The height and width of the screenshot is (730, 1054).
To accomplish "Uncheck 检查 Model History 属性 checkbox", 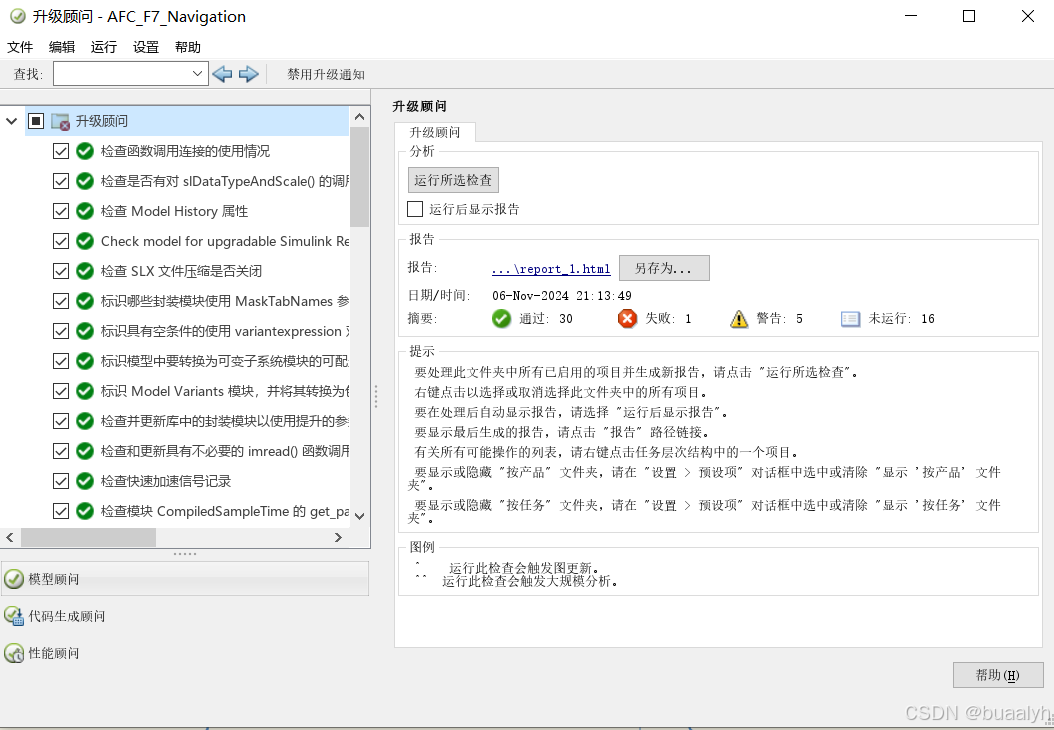I will tap(60, 211).
